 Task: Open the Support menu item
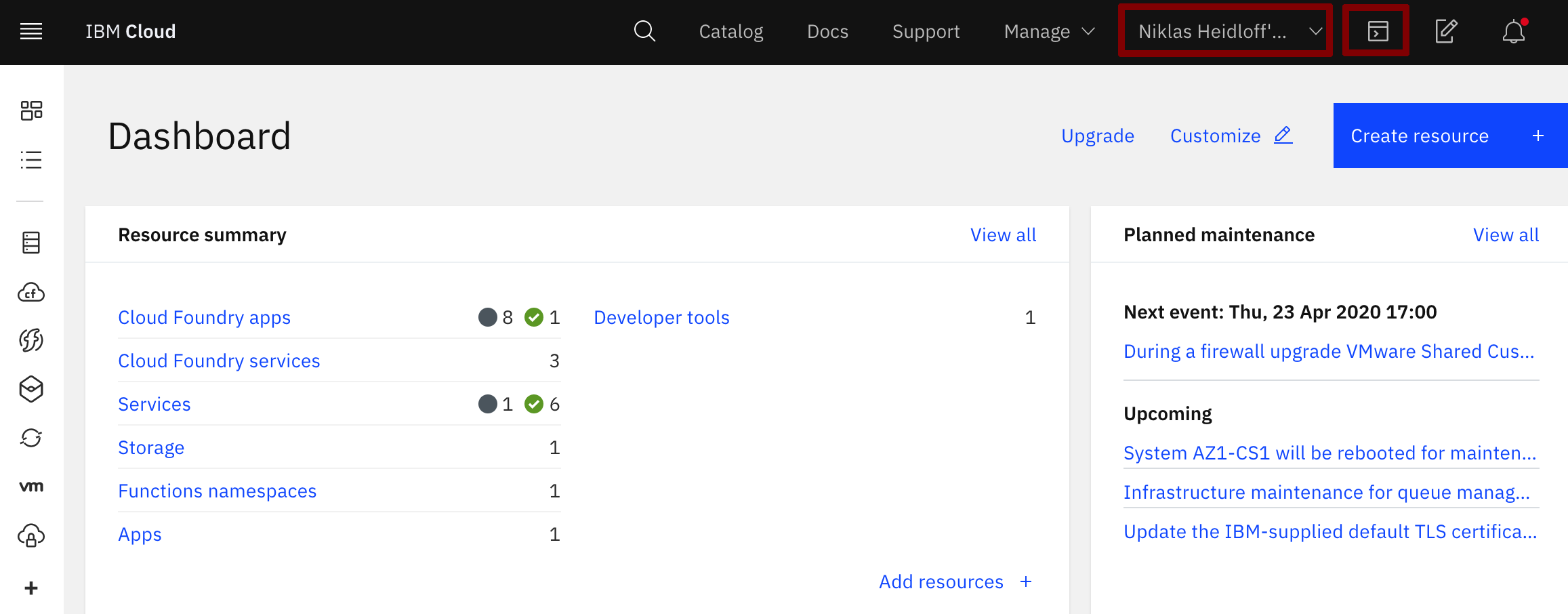(x=926, y=31)
